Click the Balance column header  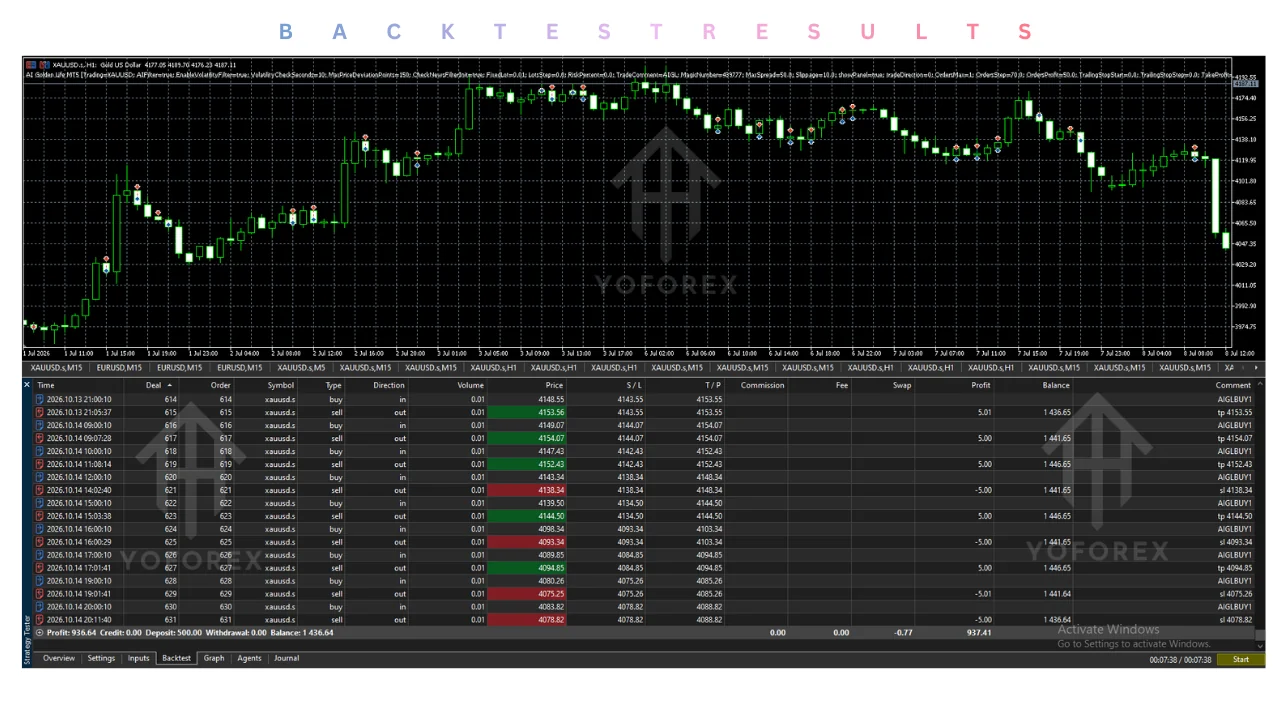(x=1056, y=385)
